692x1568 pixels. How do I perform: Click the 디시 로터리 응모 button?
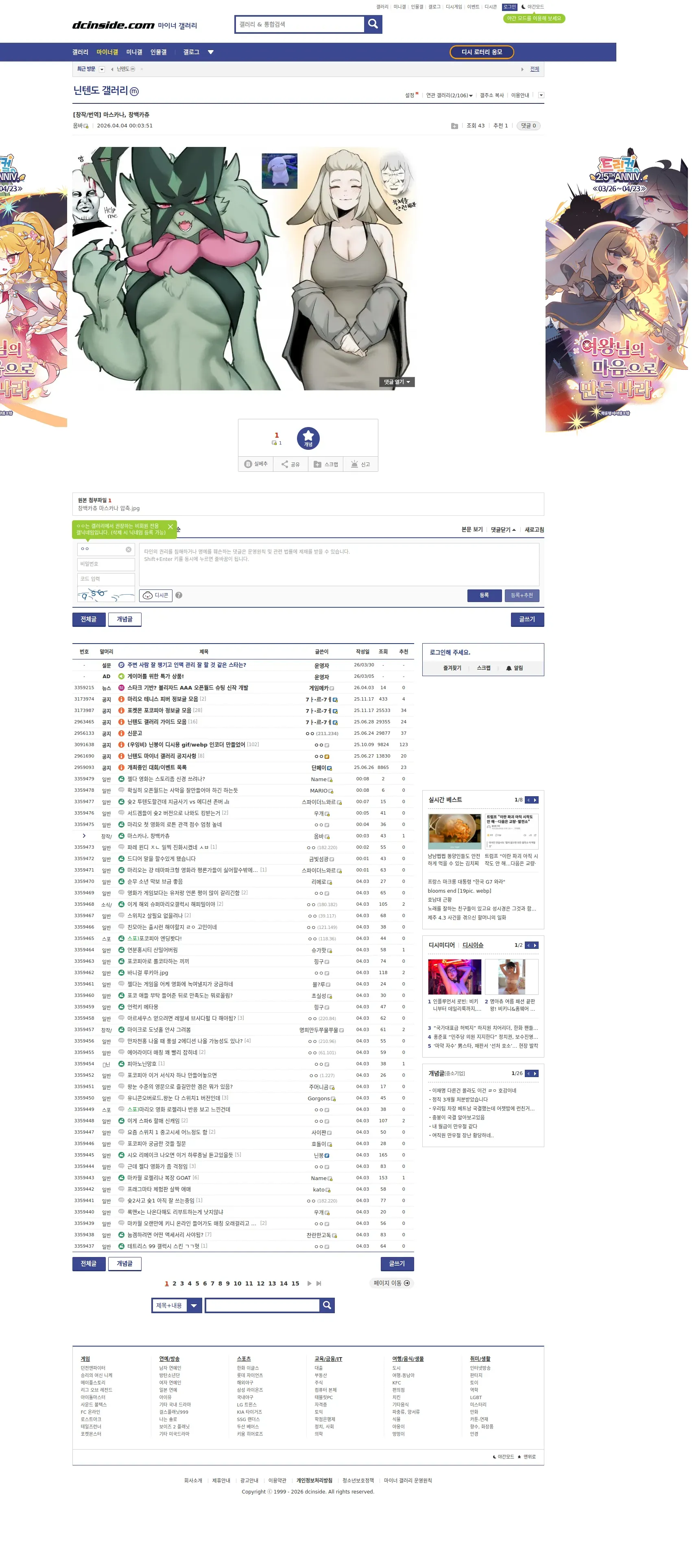click(x=482, y=53)
